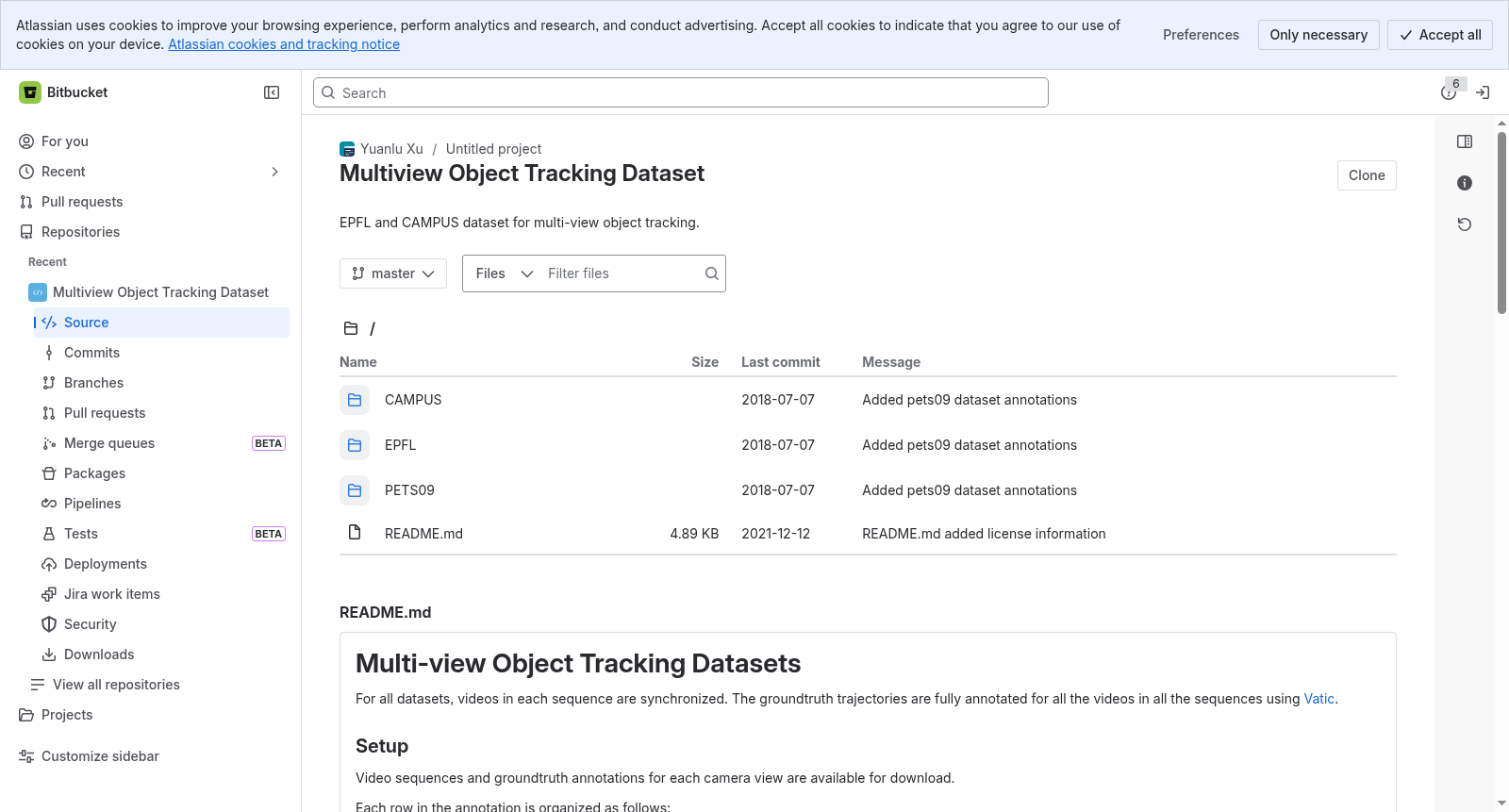Click the 4.89 KB size cell
The width and height of the screenshot is (1509, 812).
click(694, 534)
